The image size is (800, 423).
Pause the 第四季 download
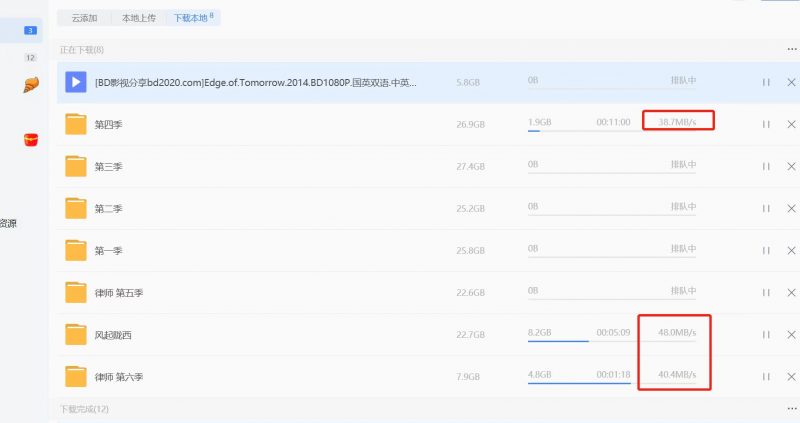pyautogui.click(x=766, y=124)
